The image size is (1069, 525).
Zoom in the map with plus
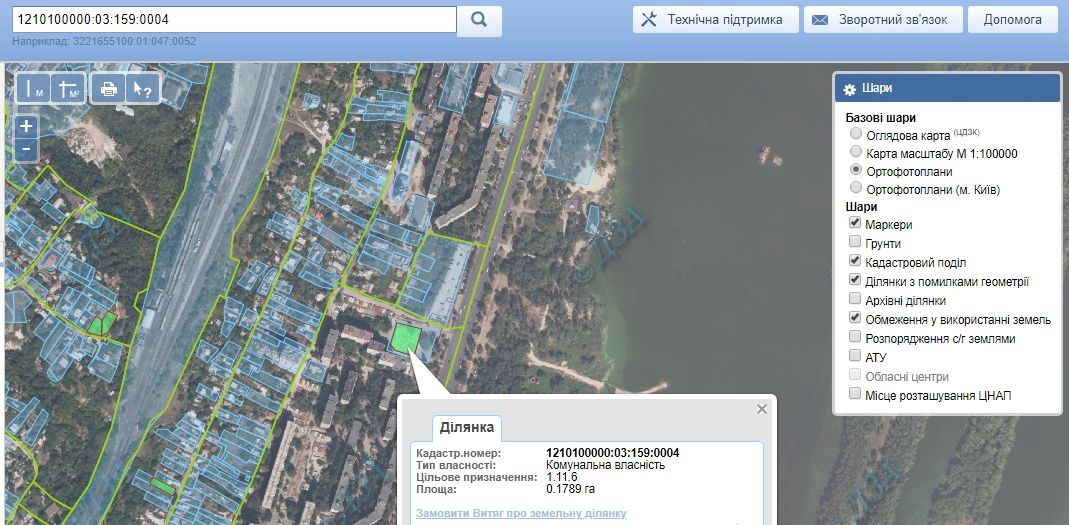(x=27, y=127)
